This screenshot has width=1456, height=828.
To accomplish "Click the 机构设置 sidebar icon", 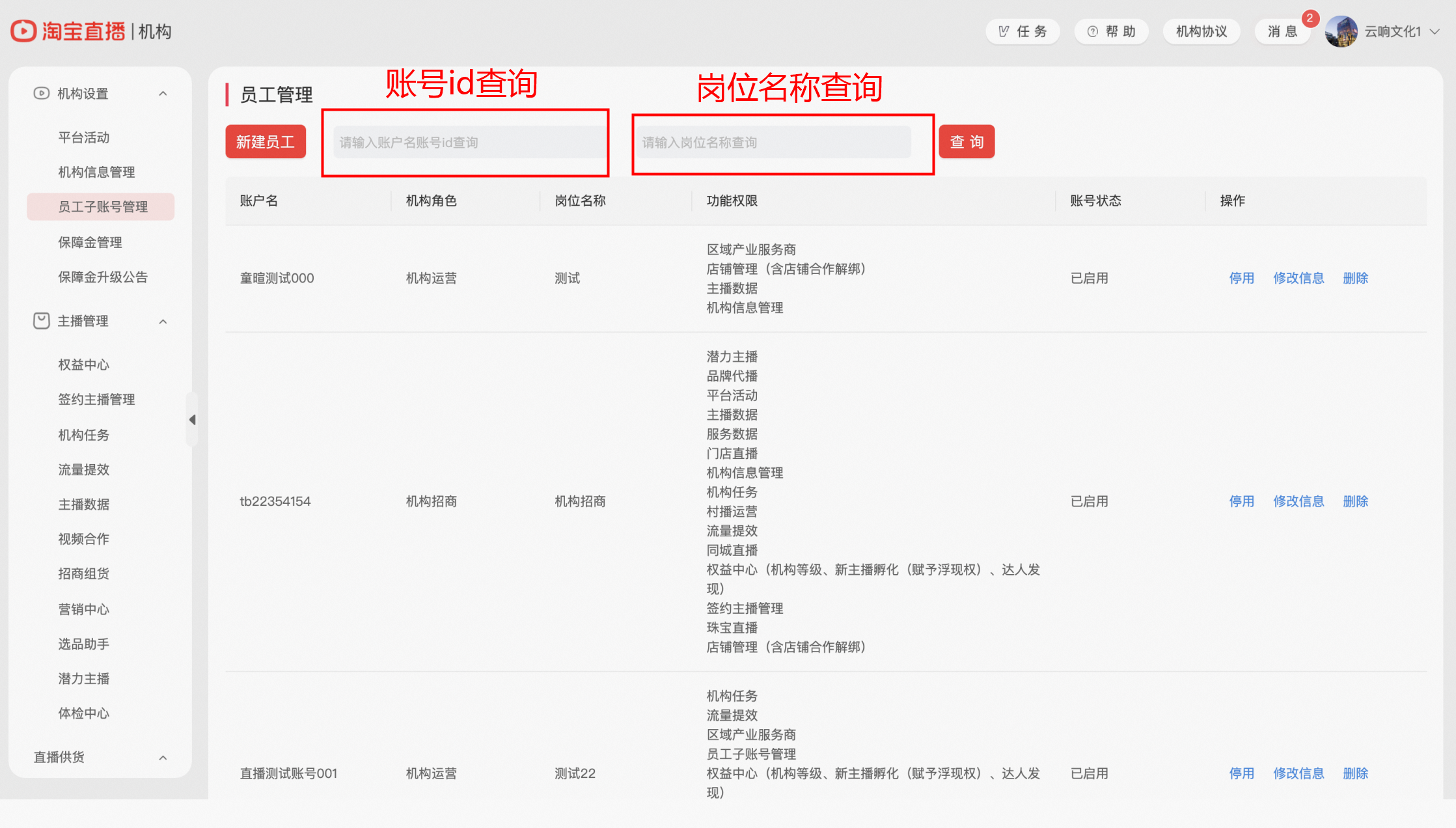I will [x=41, y=93].
